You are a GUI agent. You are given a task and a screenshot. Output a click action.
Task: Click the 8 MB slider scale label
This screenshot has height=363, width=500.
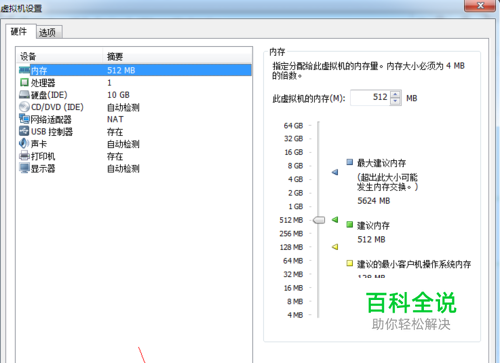point(295,301)
